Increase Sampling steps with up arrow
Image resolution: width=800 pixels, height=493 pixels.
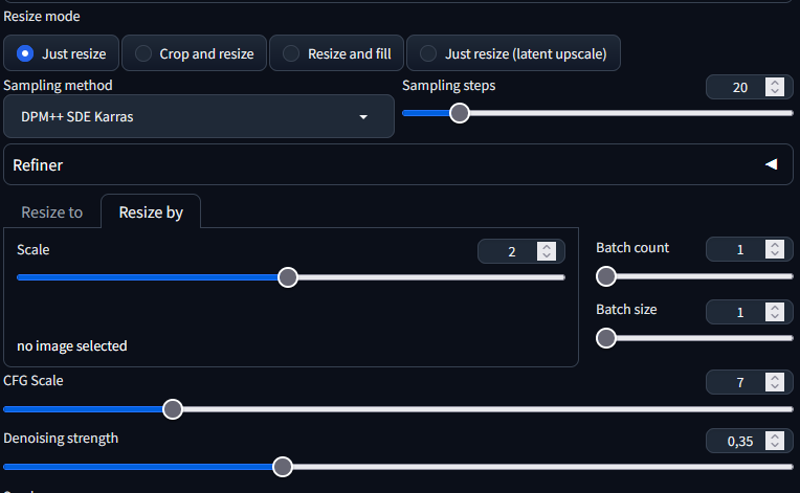tap(774, 83)
